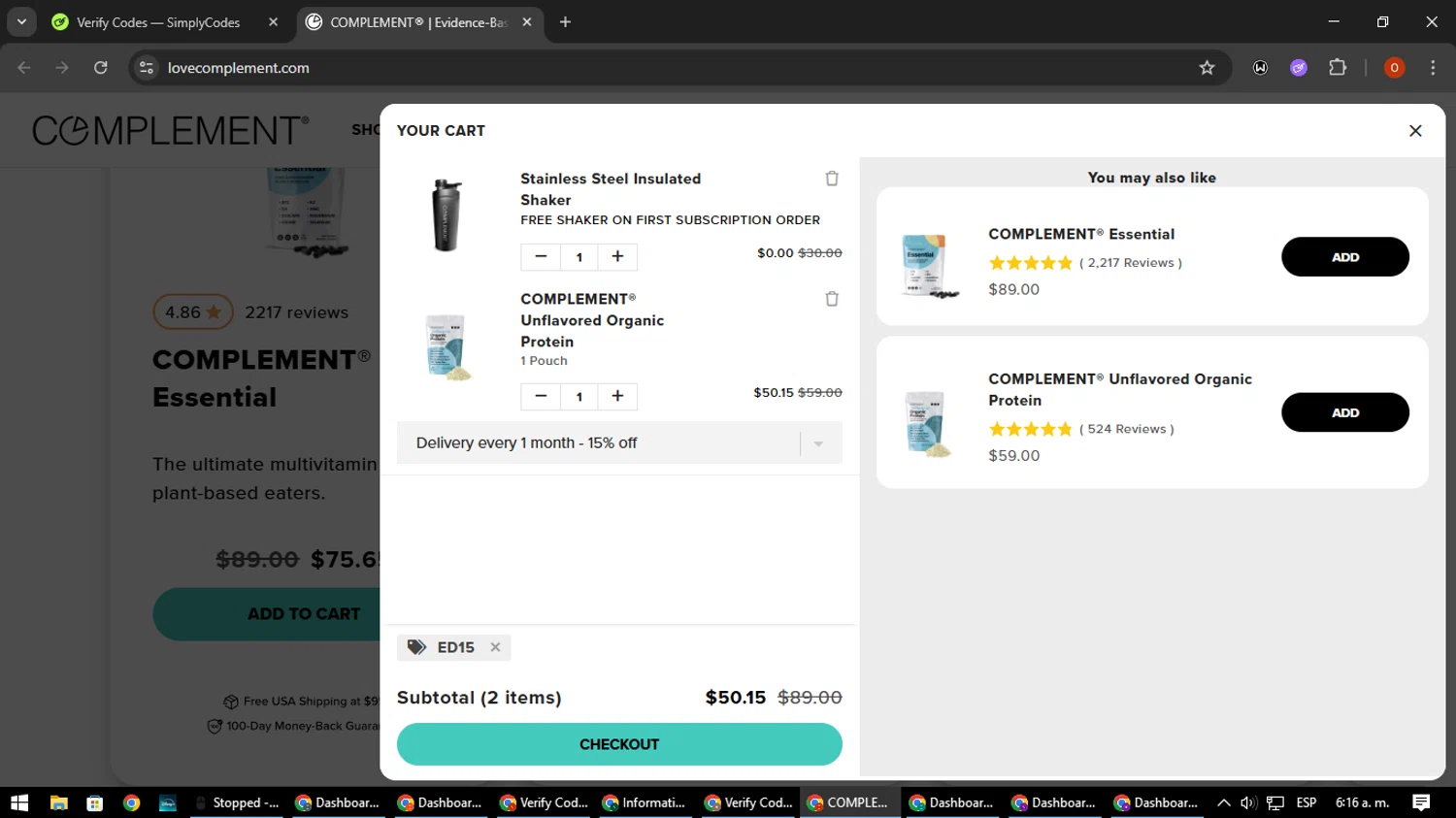
Task: View the protein pouch thumbnail in cart
Action: [448, 346]
